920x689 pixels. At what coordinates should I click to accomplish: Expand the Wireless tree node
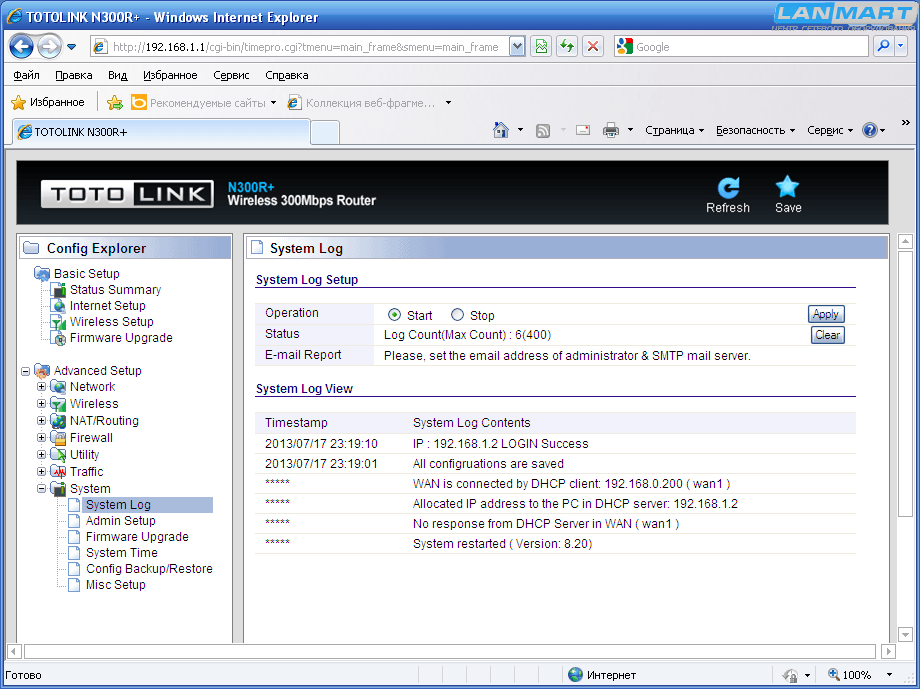[41, 404]
